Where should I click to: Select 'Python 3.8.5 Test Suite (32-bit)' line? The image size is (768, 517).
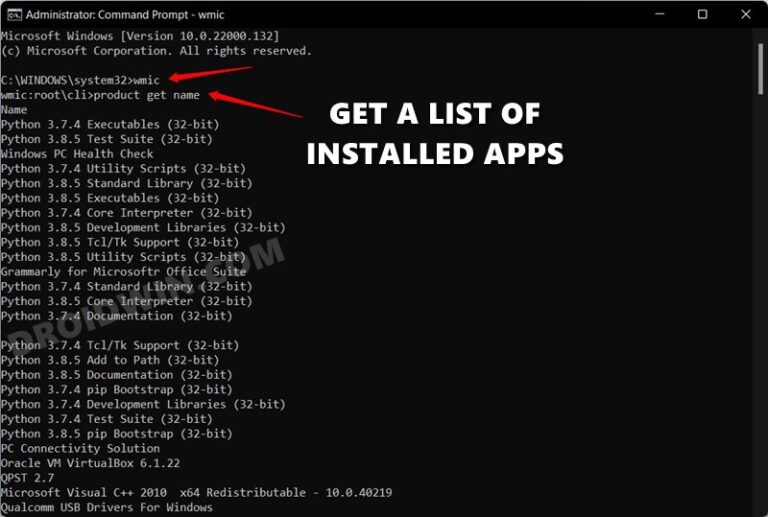[x=107, y=139]
